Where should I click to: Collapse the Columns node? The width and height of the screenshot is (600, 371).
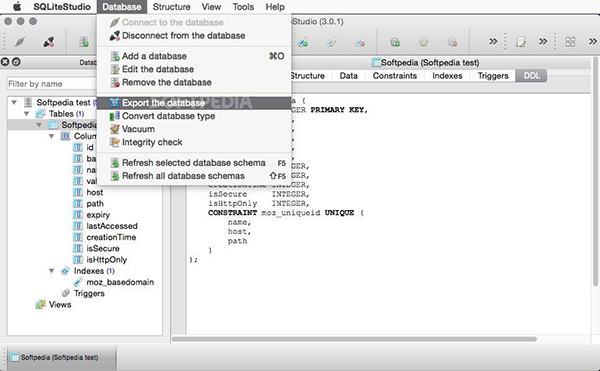tap(51, 136)
